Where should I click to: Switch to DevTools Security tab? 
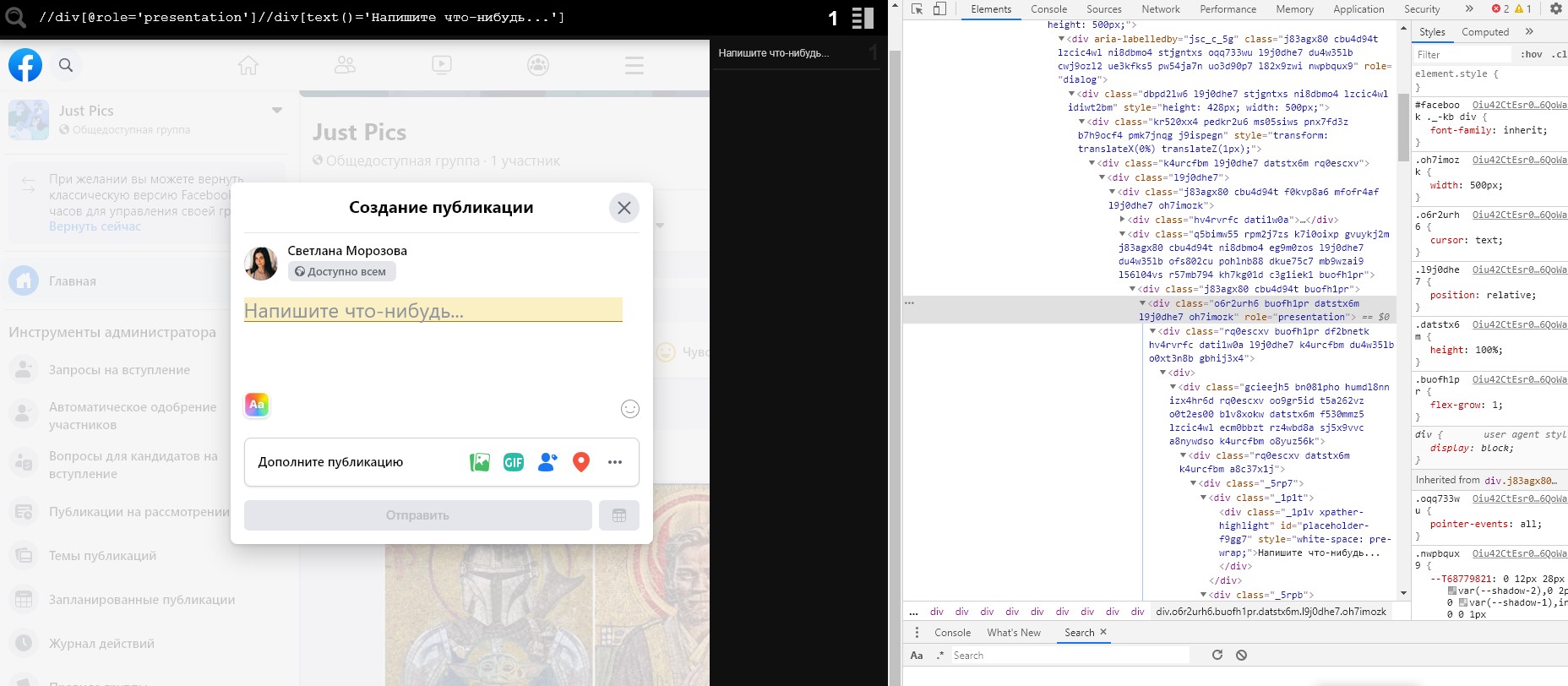point(1422,9)
